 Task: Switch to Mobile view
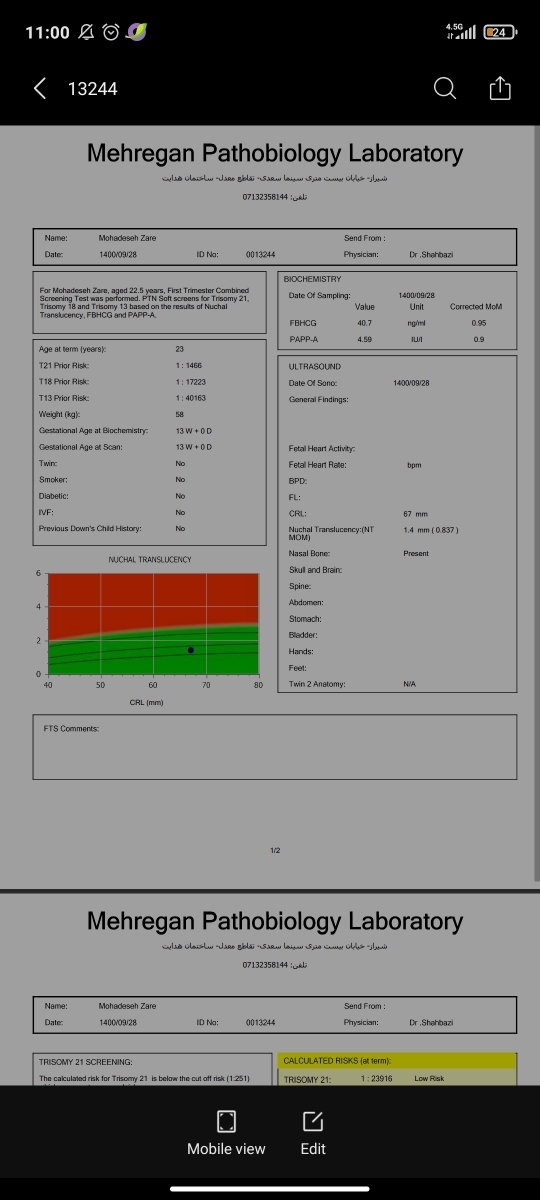(226, 1132)
